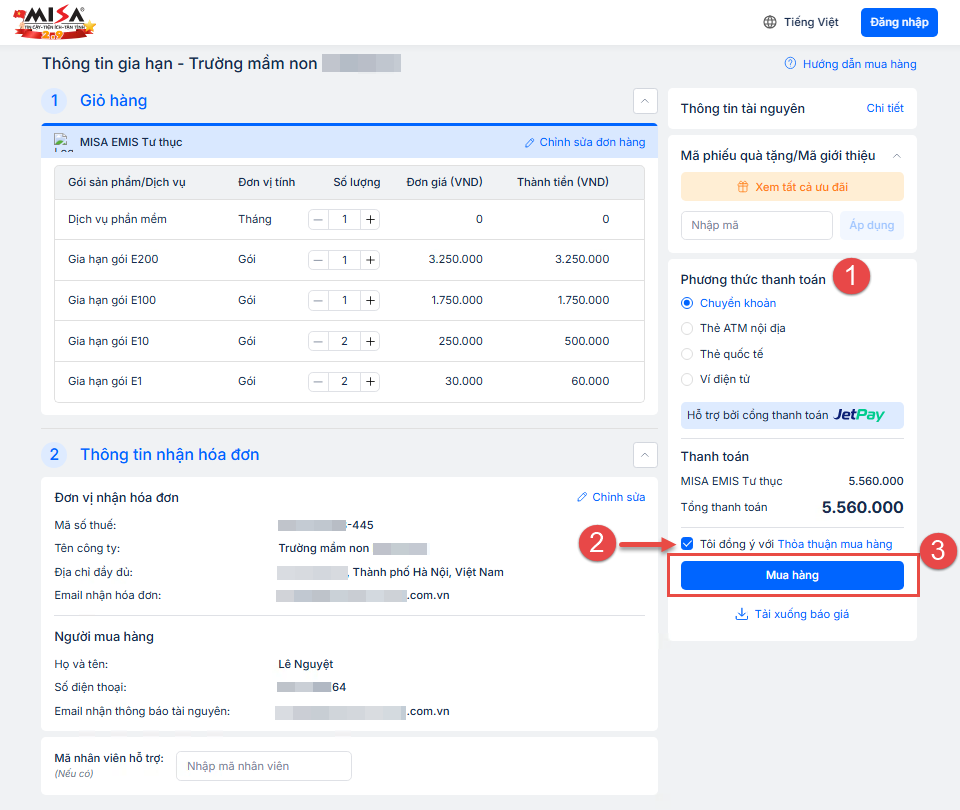This screenshot has height=810, width=960.
Task: Toggle the Tôi đồng ý với checkbox
Action: point(687,544)
